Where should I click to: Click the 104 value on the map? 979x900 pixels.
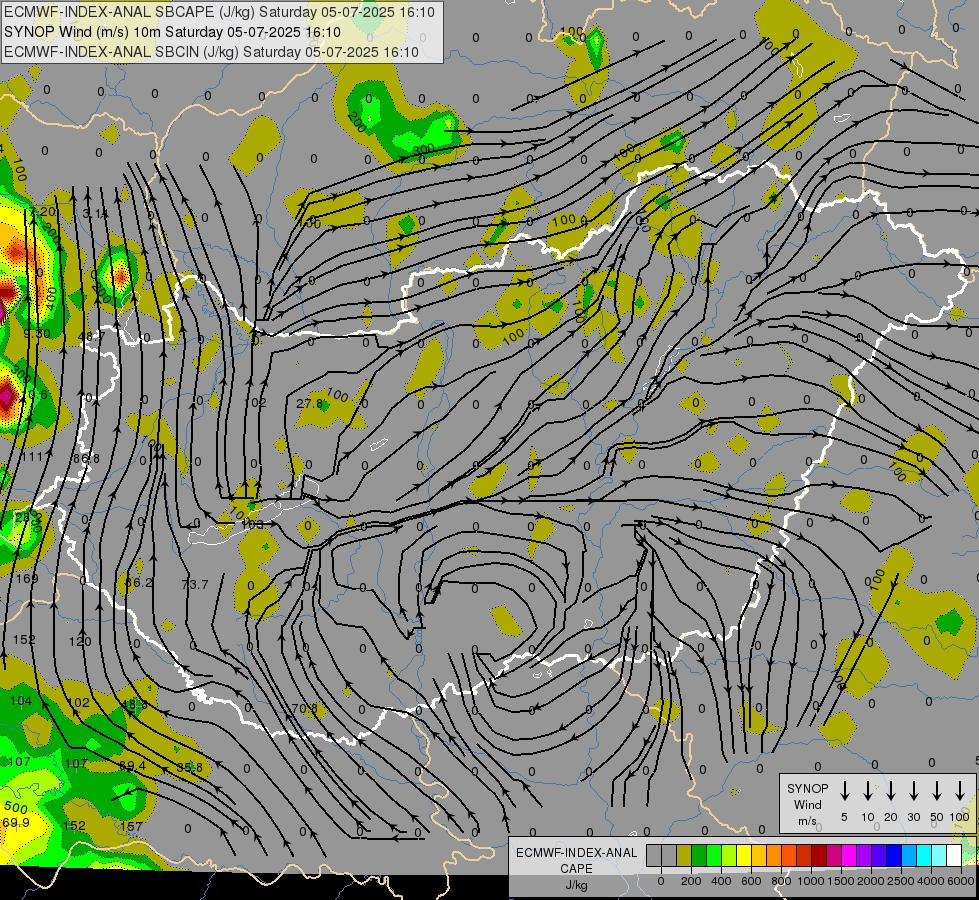21,701
